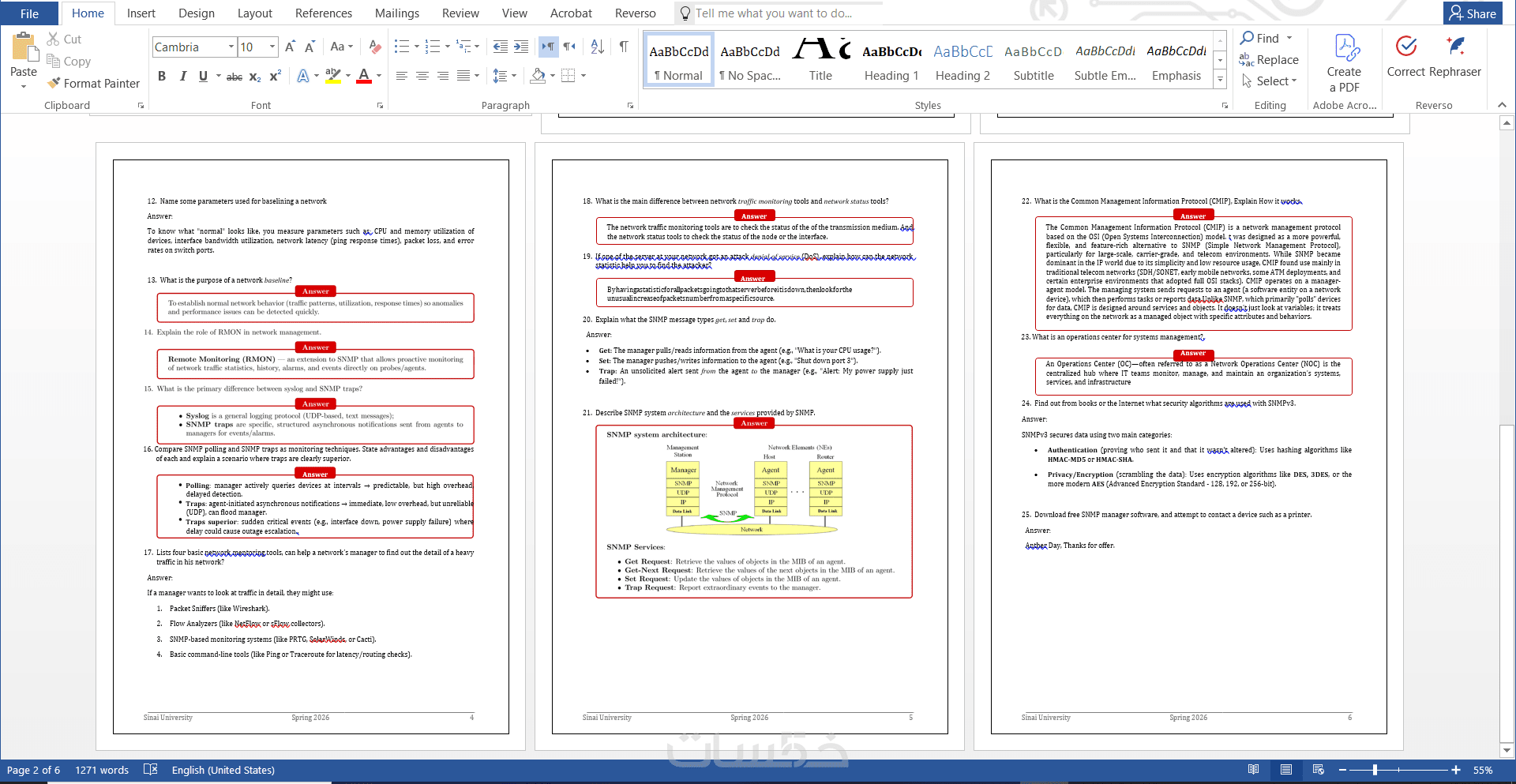Toggle Bold formatting

click(x=162, y=77)
